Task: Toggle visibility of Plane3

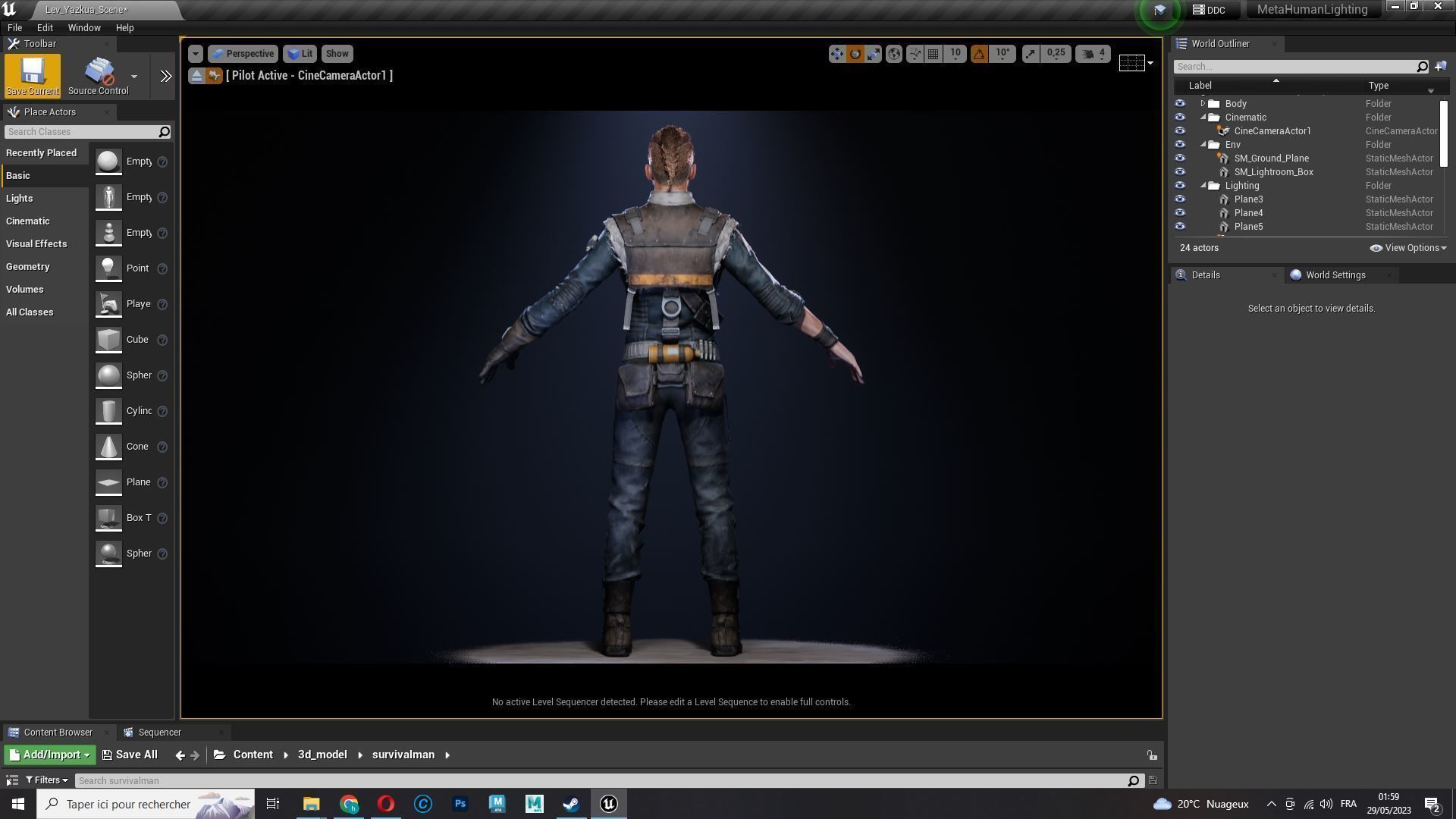Action: pos(1180,199)
